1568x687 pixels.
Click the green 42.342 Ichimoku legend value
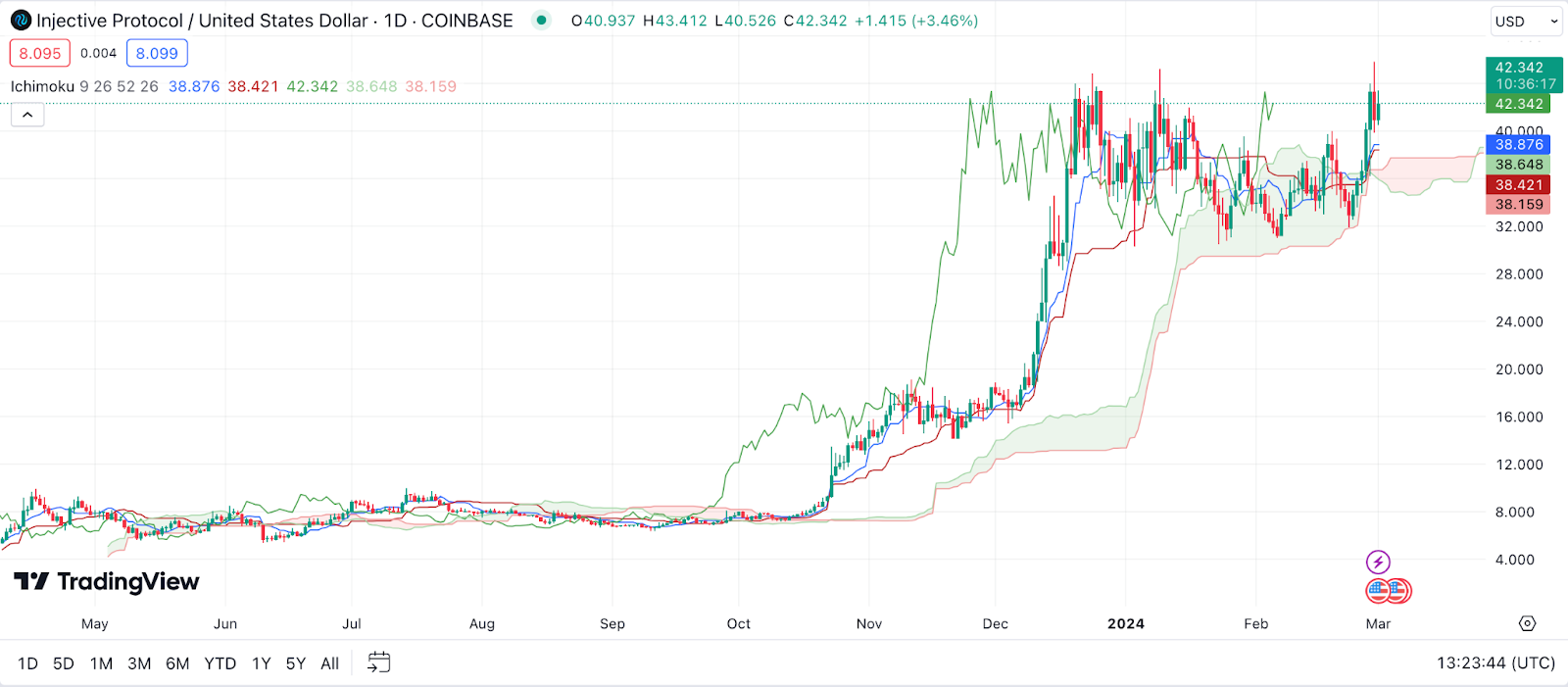(312, 86)
